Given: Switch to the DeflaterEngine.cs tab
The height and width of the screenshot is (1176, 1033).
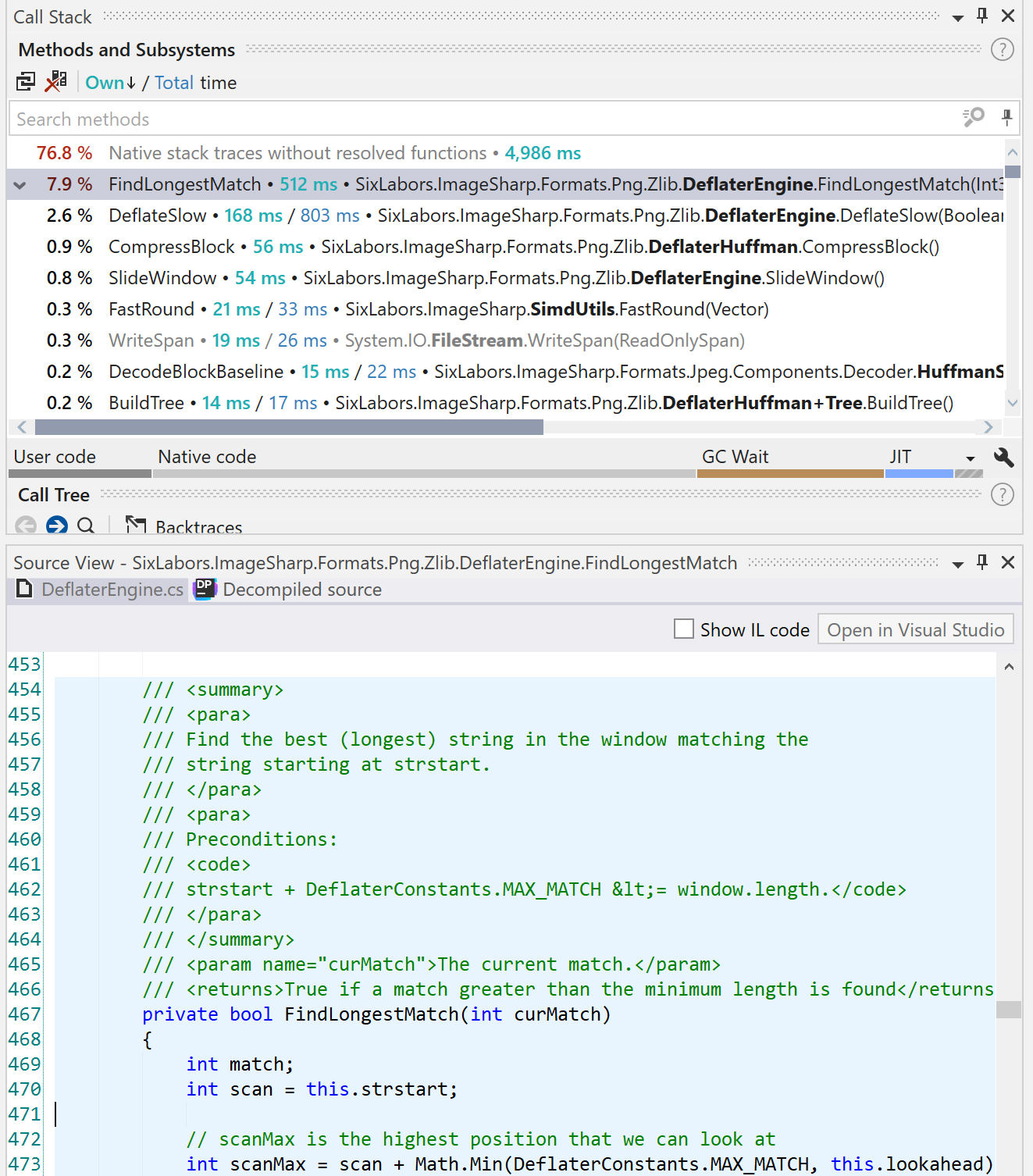Looking at the screenshot, I should coord(100,590).
